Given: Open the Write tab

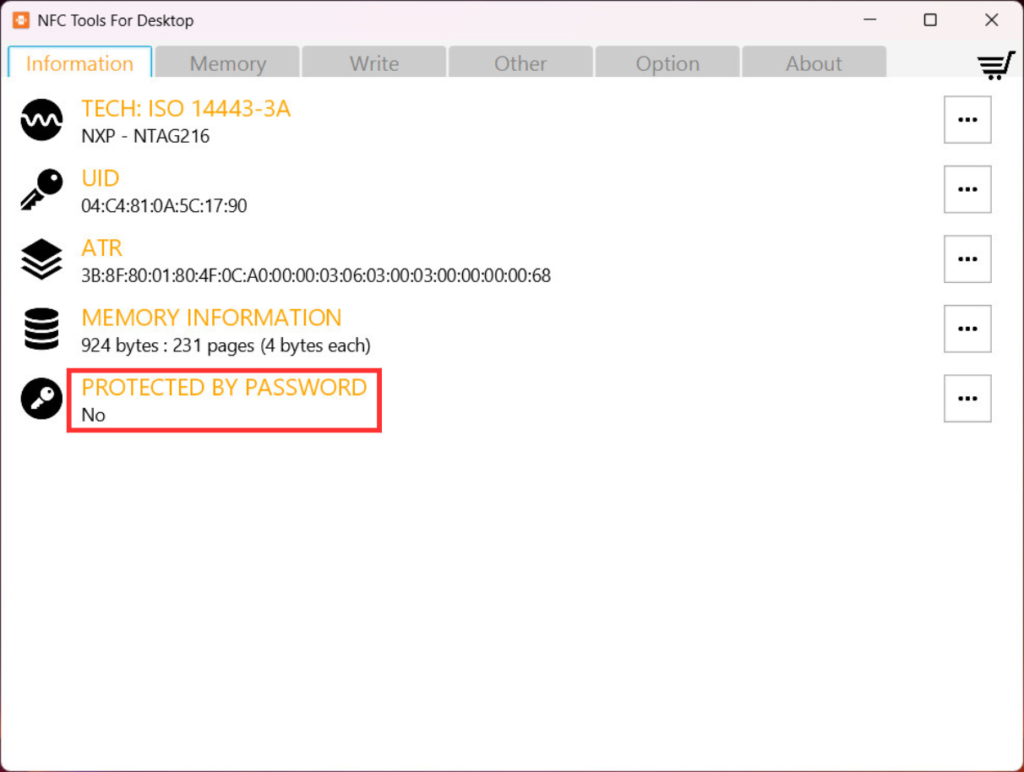Looking at the screenshot, I should coord(374,63).
